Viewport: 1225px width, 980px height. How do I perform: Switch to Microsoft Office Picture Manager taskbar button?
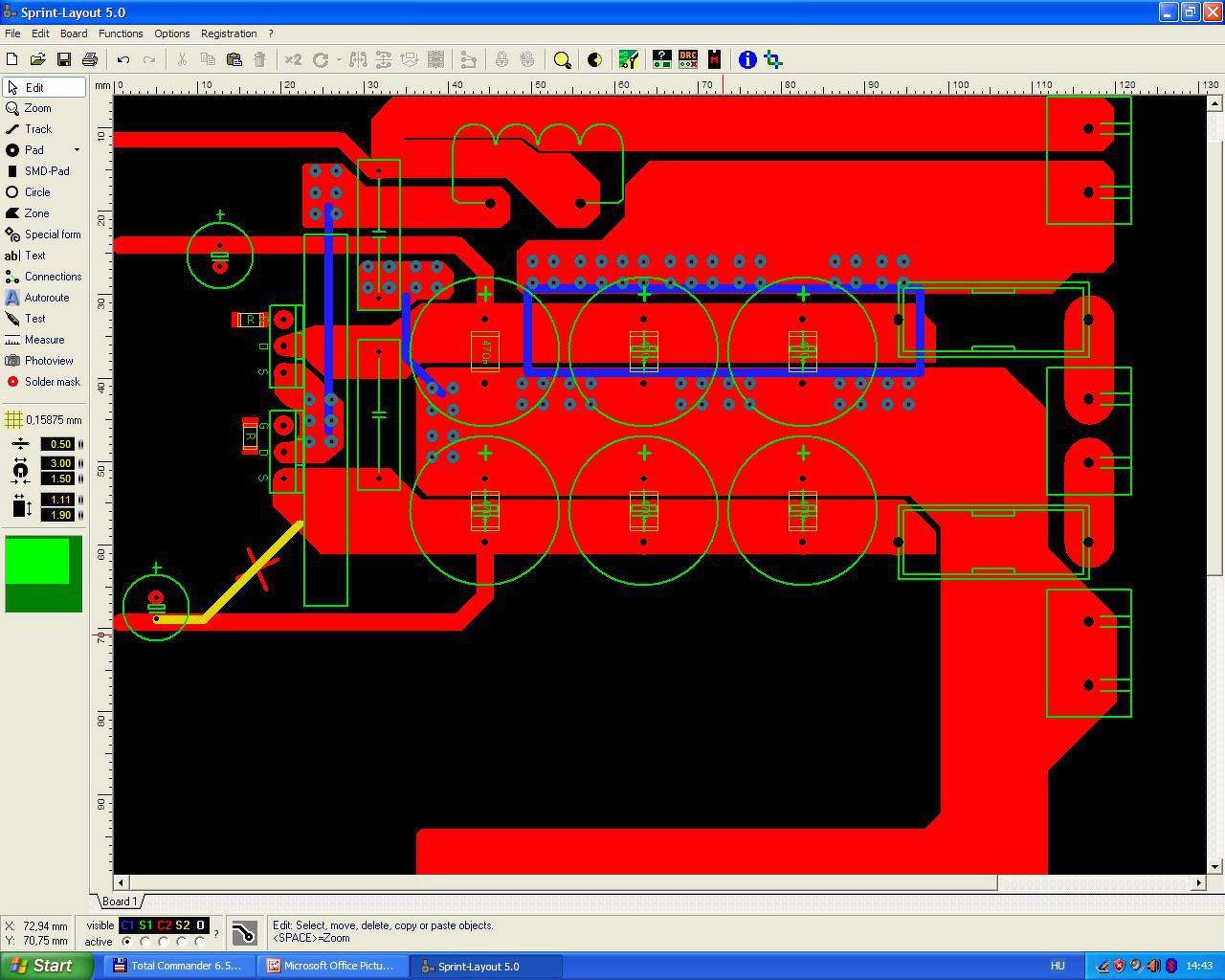click(332, 966)
